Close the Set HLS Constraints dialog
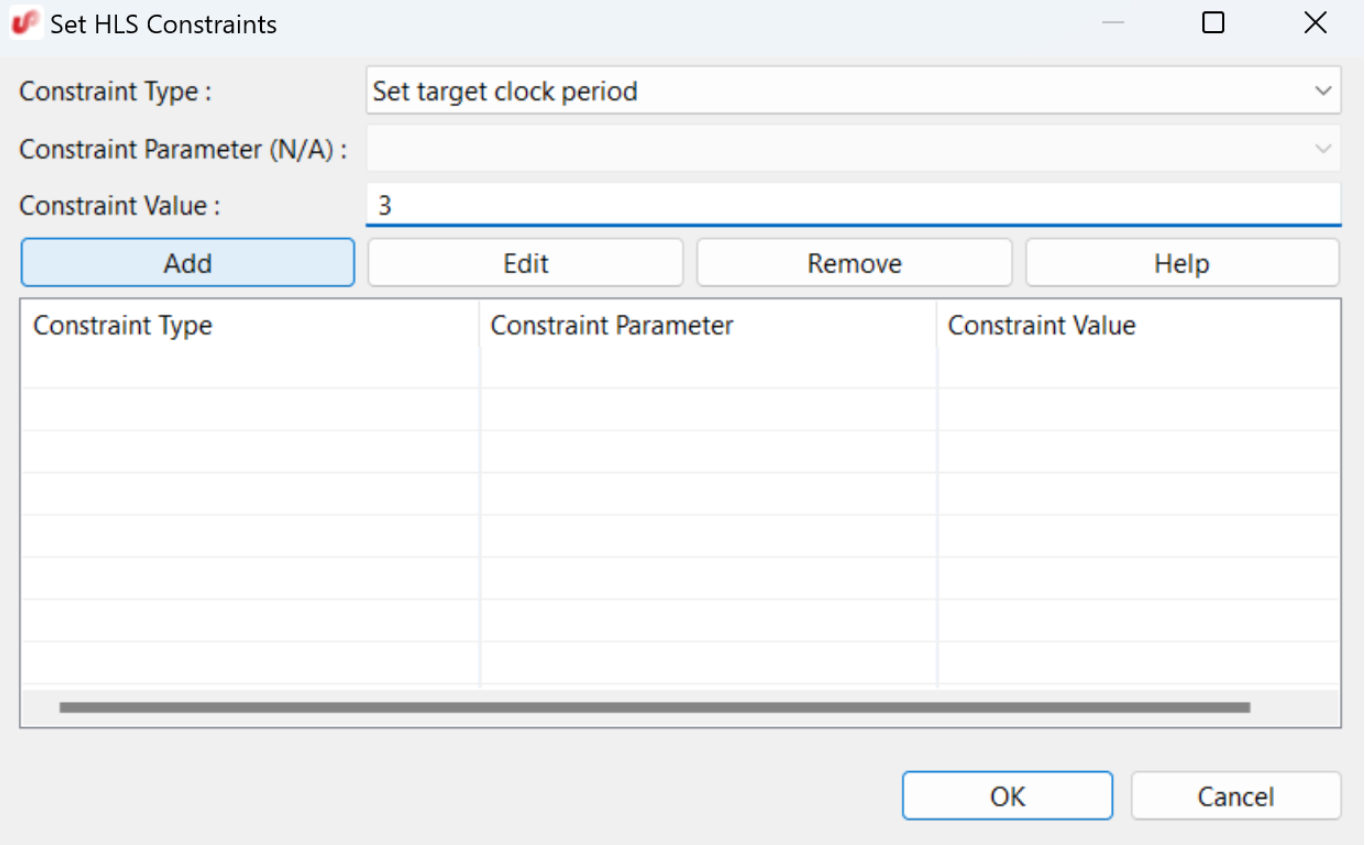Viewport: 1365px width, 845px height. 1315,23
